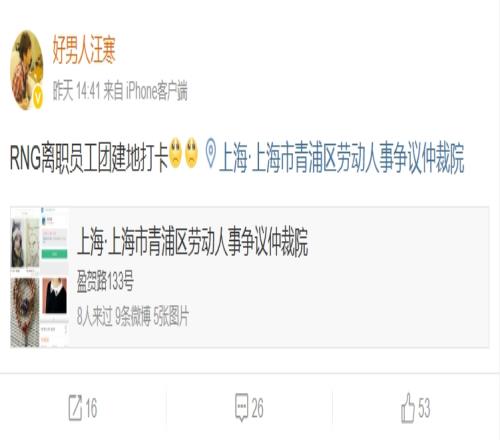Open the bottom-left photo in the card thumbnail
Screen dimensions: 500x440
25,313
